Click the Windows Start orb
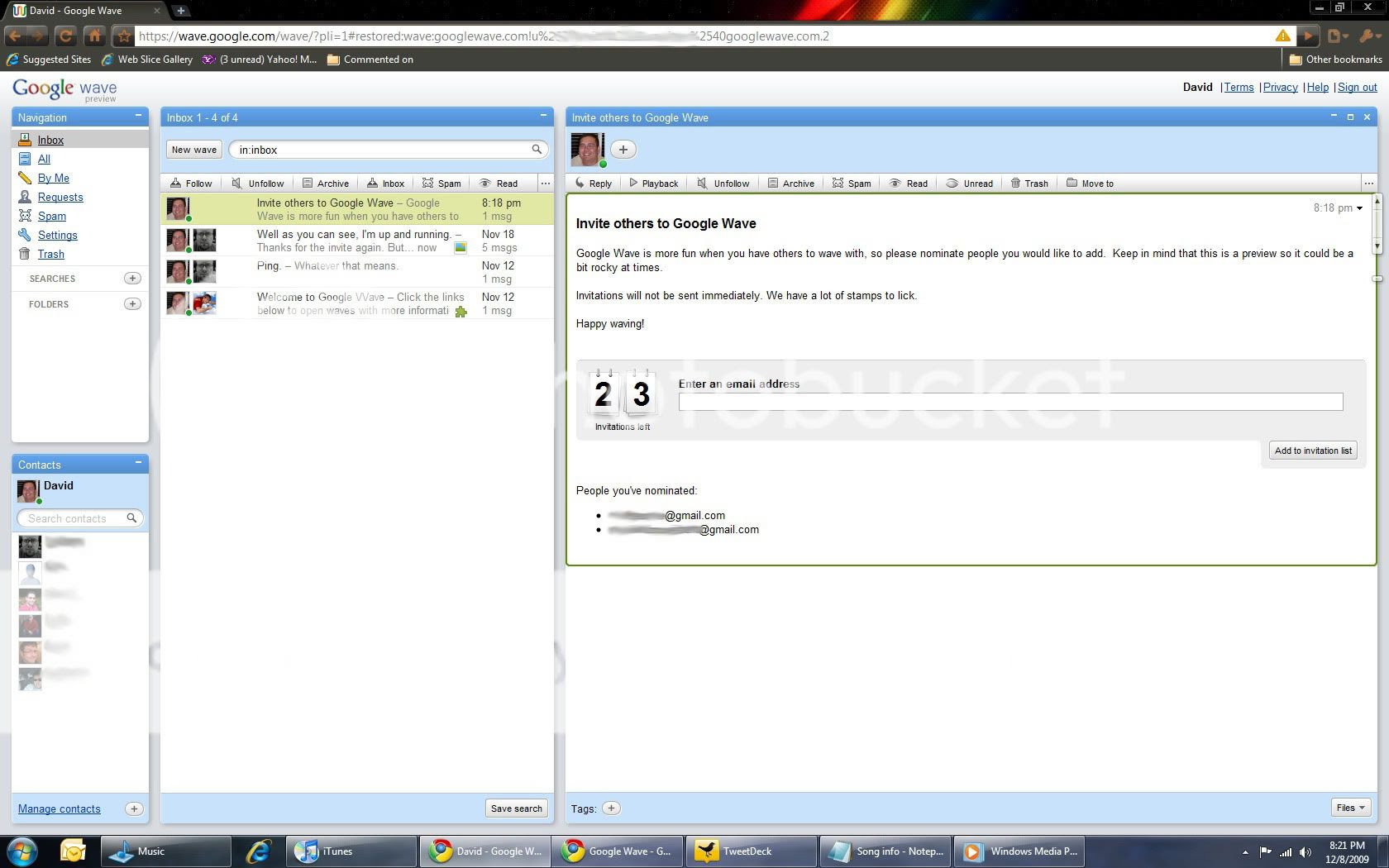Viewport: 1389px width, 868px height. [x=22, y=851]
